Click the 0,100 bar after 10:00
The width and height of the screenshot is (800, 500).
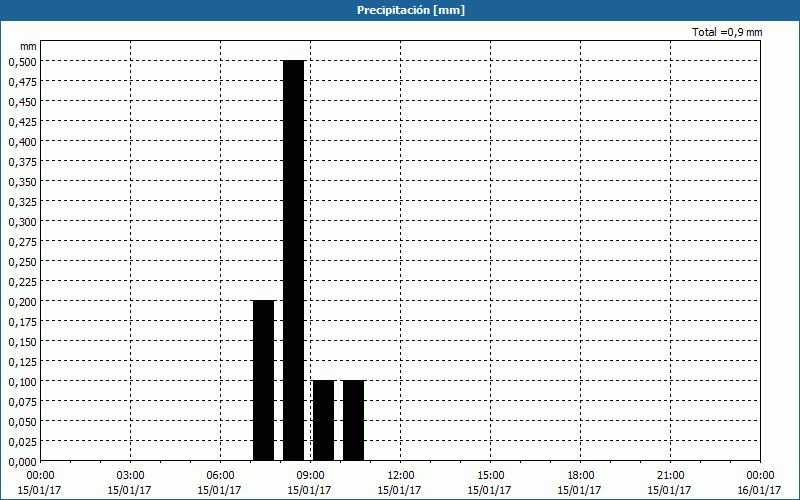(354, 420)
